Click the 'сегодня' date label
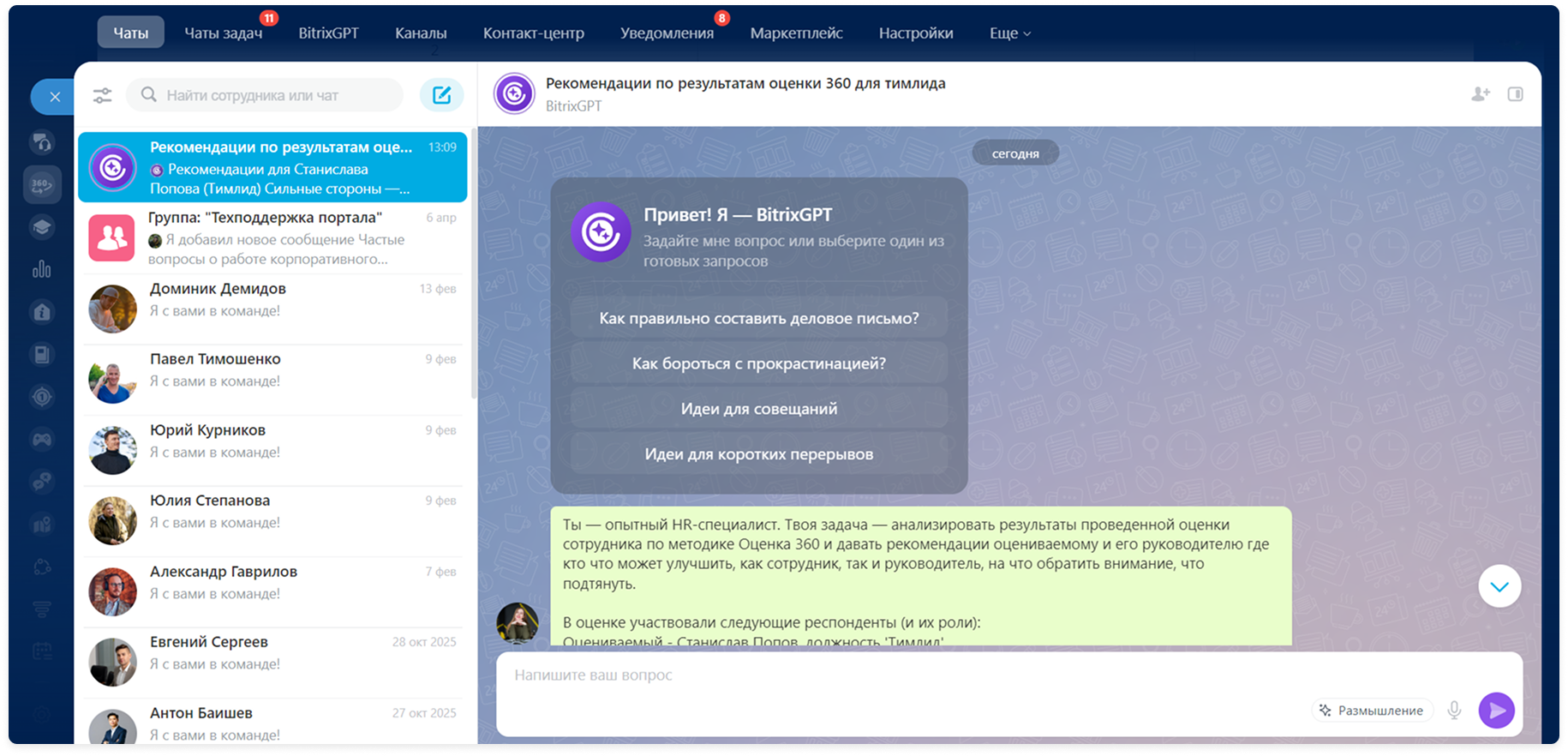 (x=1015, y=153)
